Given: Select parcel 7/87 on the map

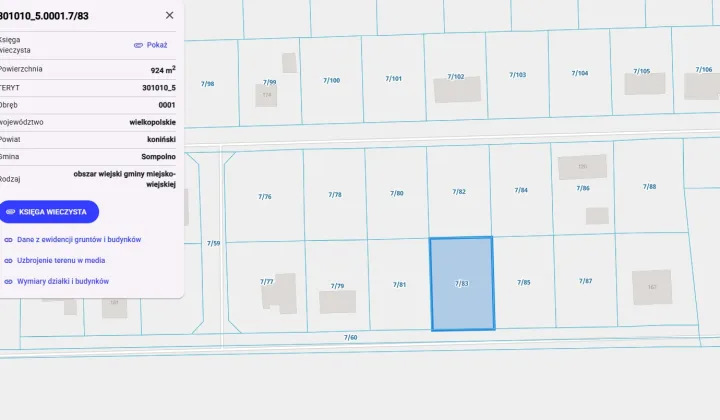Looking at the screenshot, I should click(x=585, y=280).
